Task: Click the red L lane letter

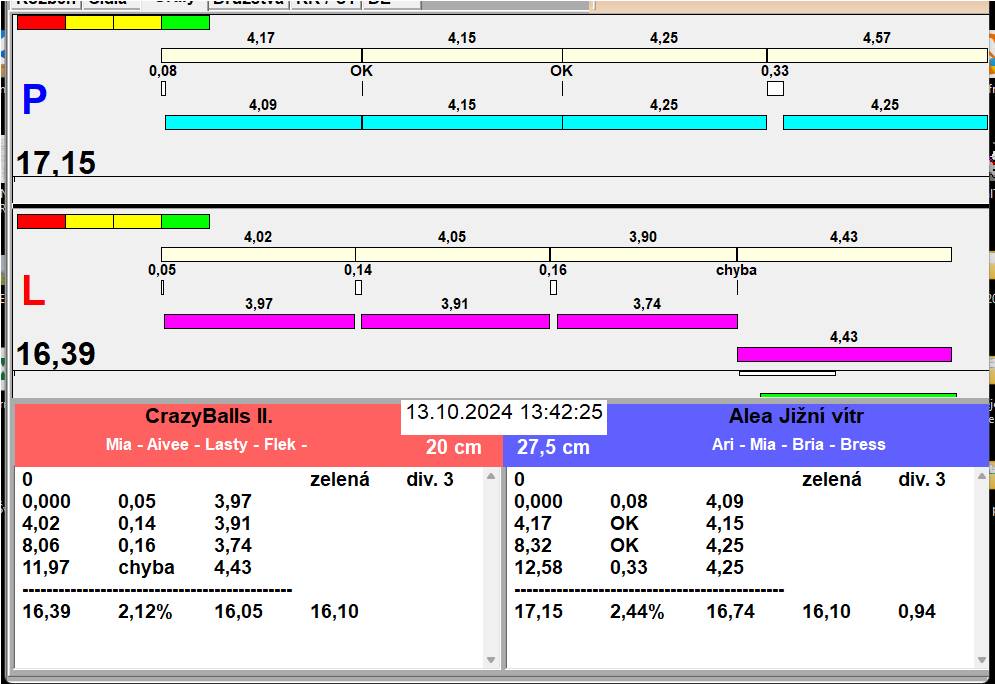Action: 33,291
